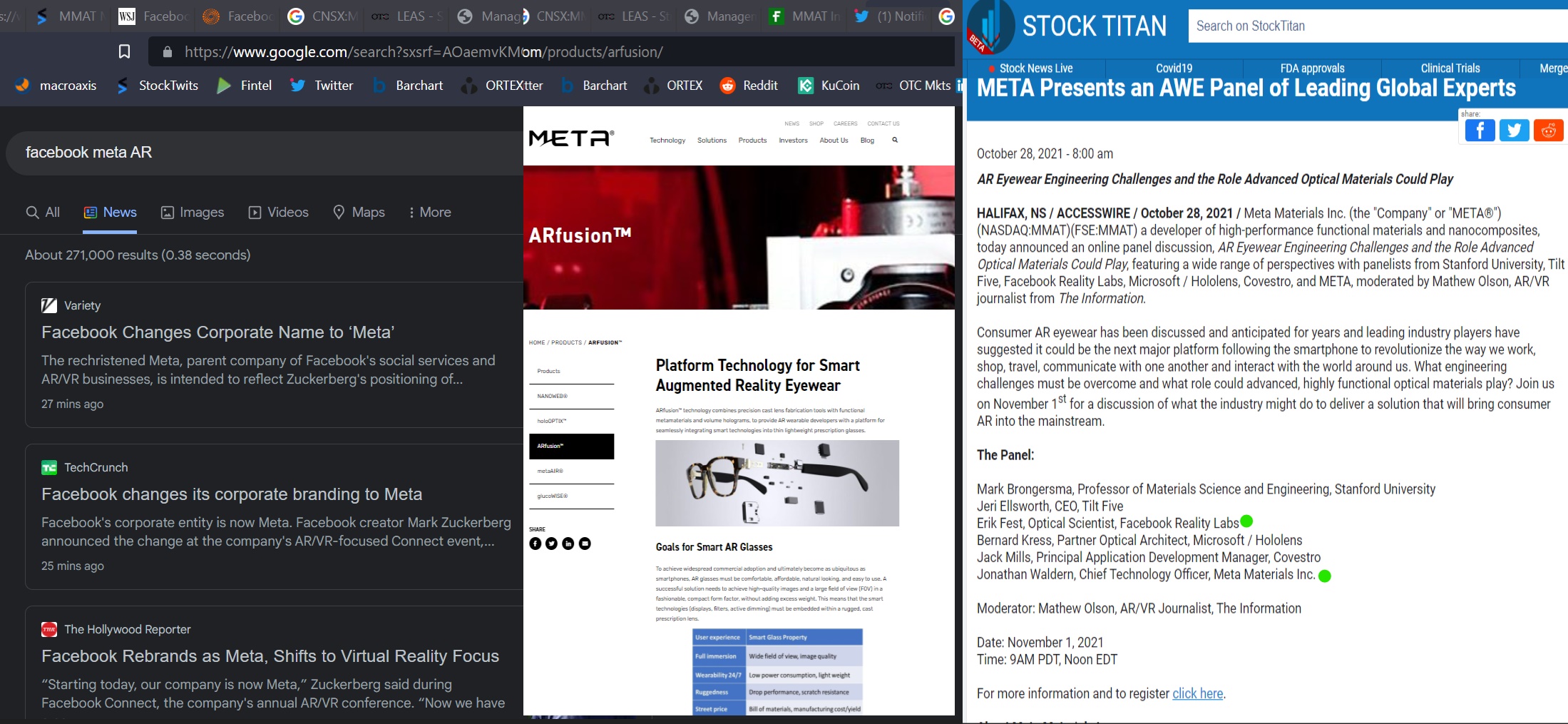Open the More menu in Google search
The height and width of the screenshot is (724, 1568).
coord(430,212)
